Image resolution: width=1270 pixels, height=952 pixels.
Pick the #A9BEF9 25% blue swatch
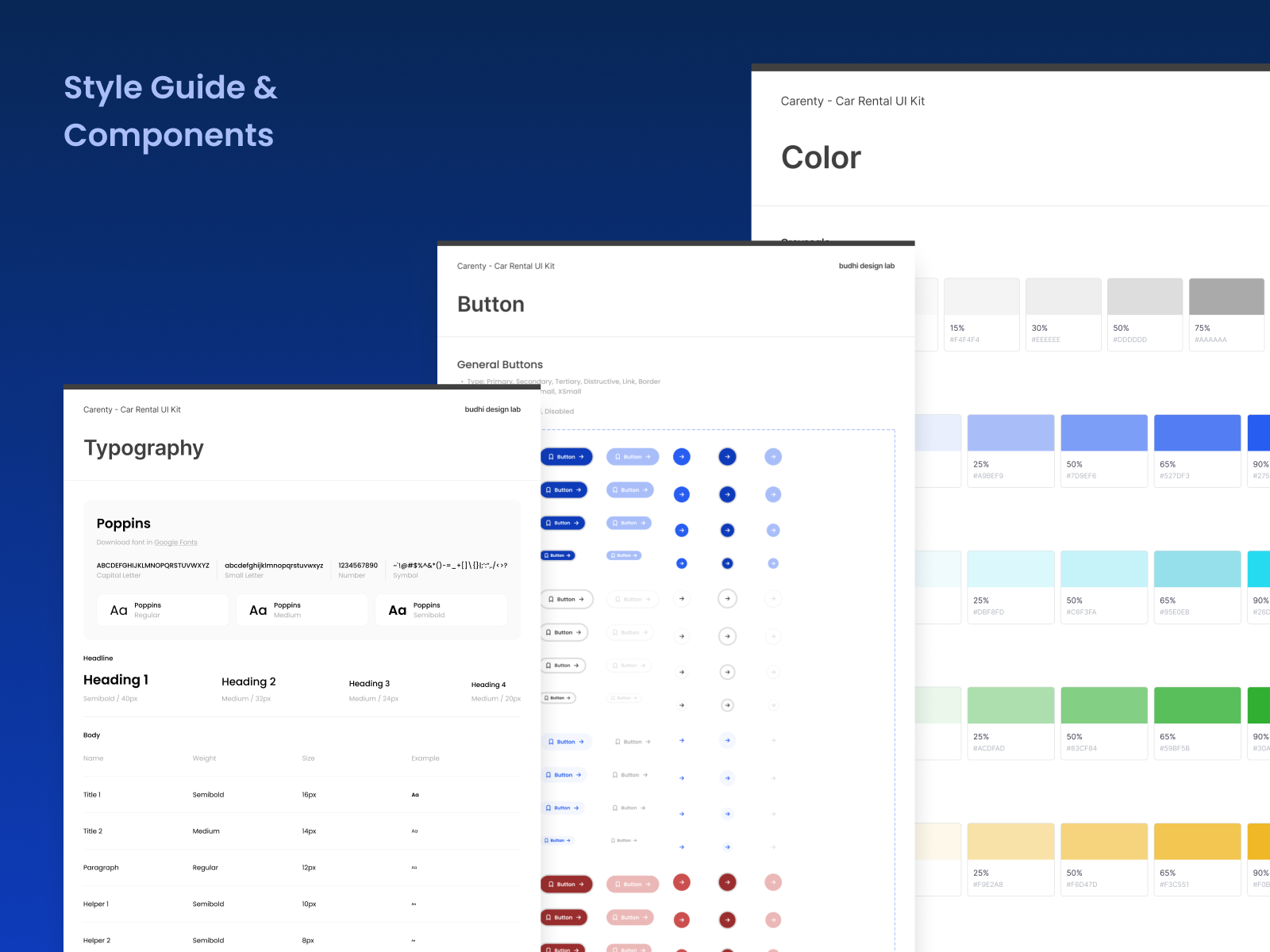(1010, 451)
